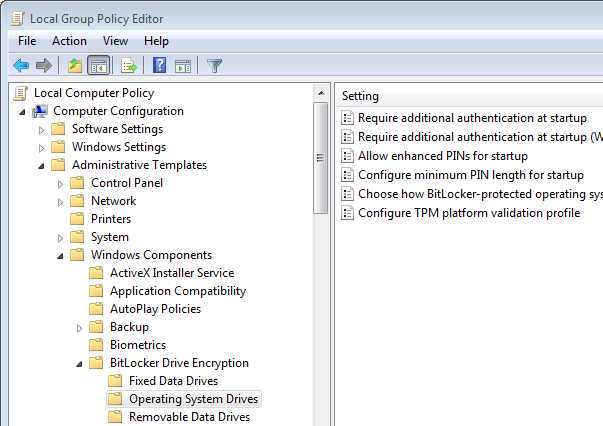Select the Removable Data Drives folder
Screen dimensions: 603x426
tap(189, 417)
